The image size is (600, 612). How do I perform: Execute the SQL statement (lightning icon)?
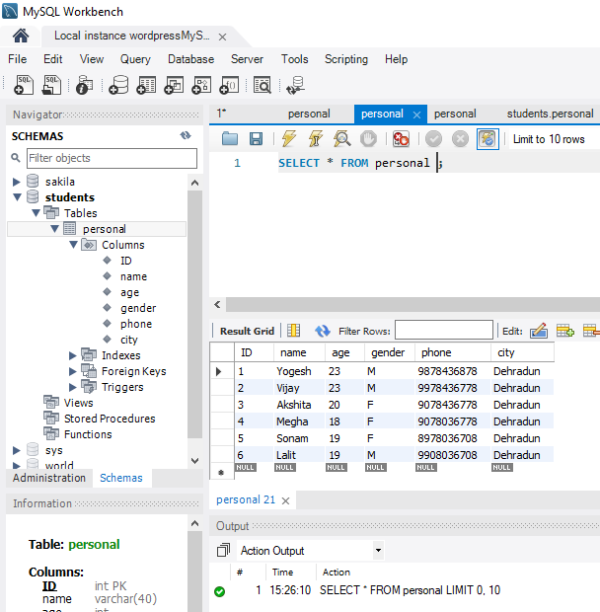pyautogui.click(x=289, y=139)
